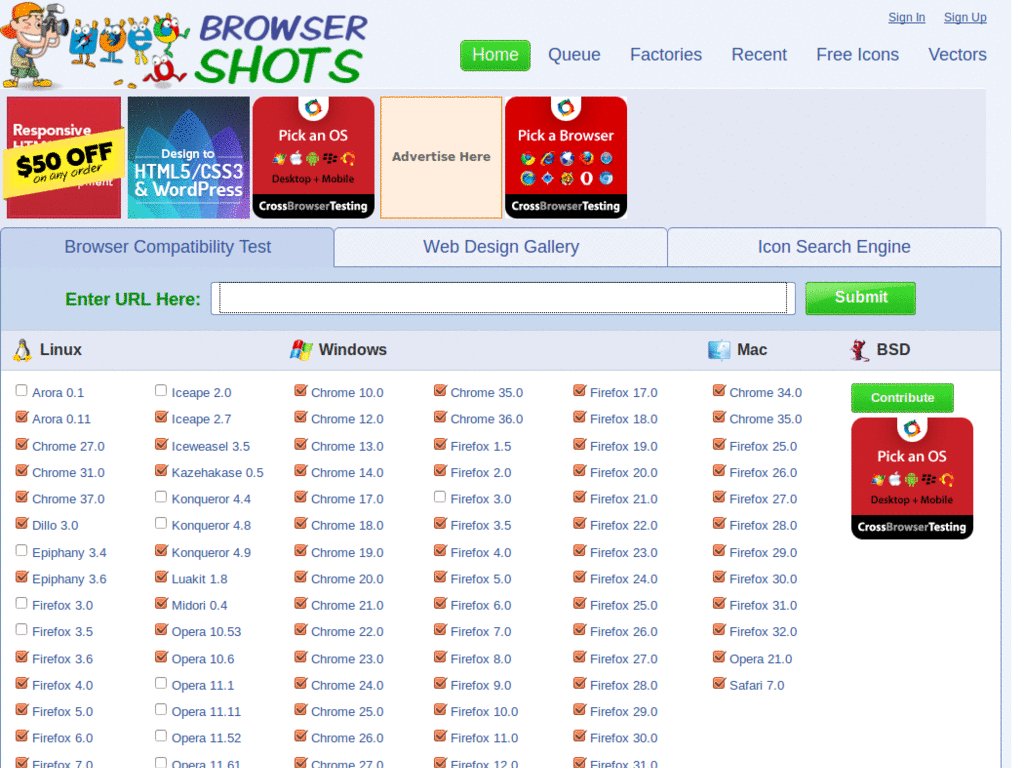Click the Epiphany 3.6 label
This screenshot has width=1024, height=768.
click(x=69, y=579)
